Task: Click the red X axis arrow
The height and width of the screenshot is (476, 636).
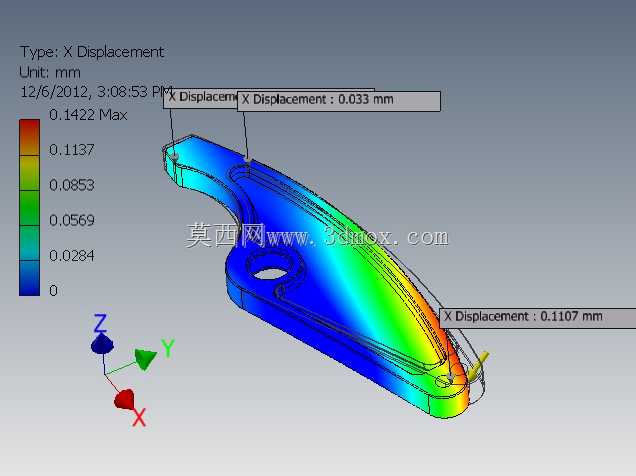Action: click(124, 399)
